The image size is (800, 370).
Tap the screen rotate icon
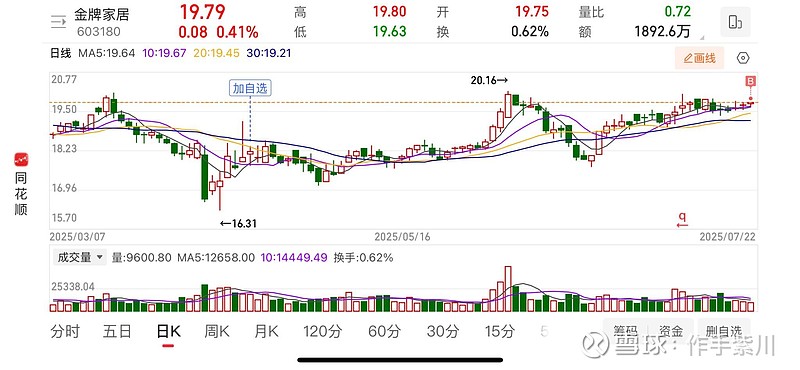click(735, 22)
